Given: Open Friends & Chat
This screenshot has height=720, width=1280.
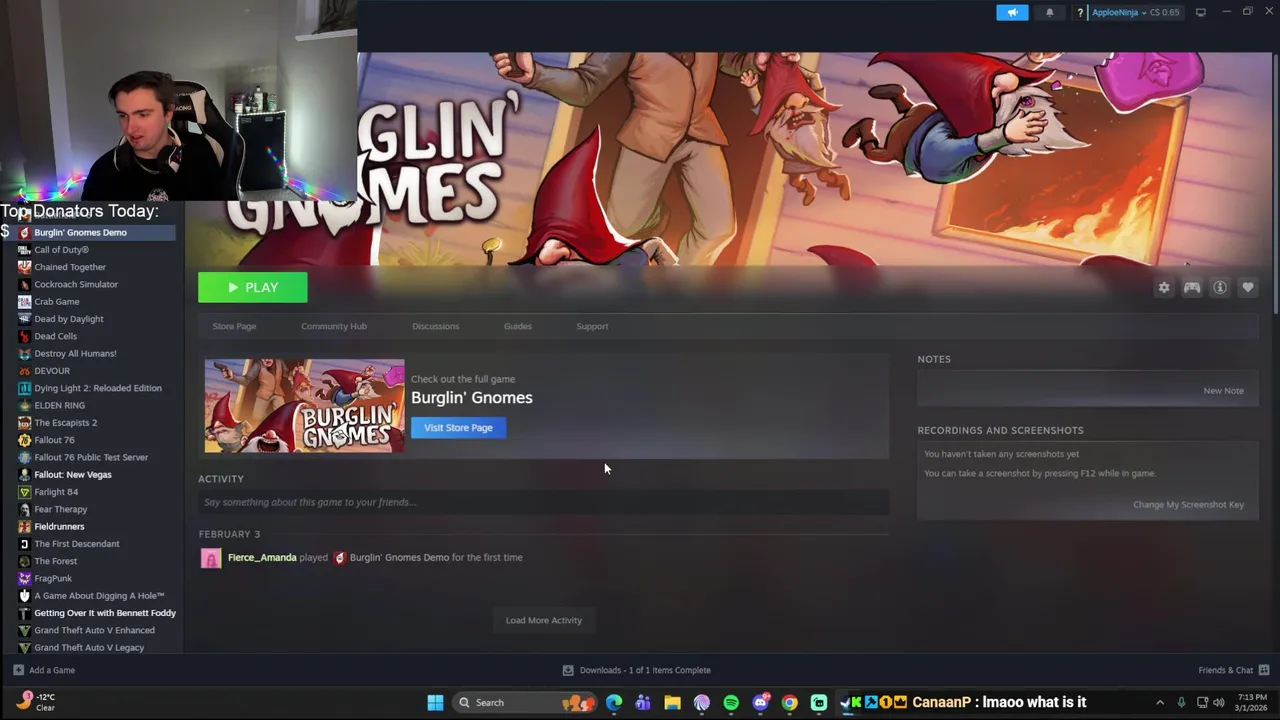Looking at the screenshot, I should [x=1233, y=670].
